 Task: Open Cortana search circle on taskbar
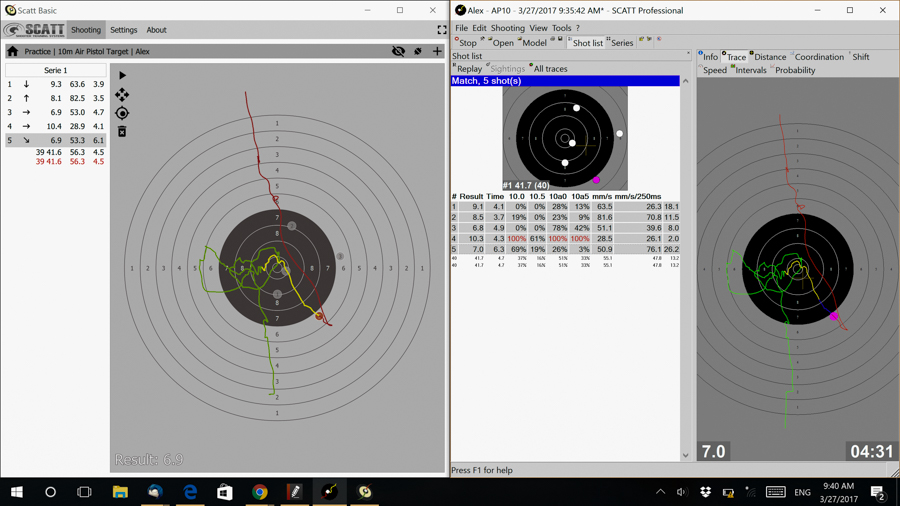click(51, 492)
